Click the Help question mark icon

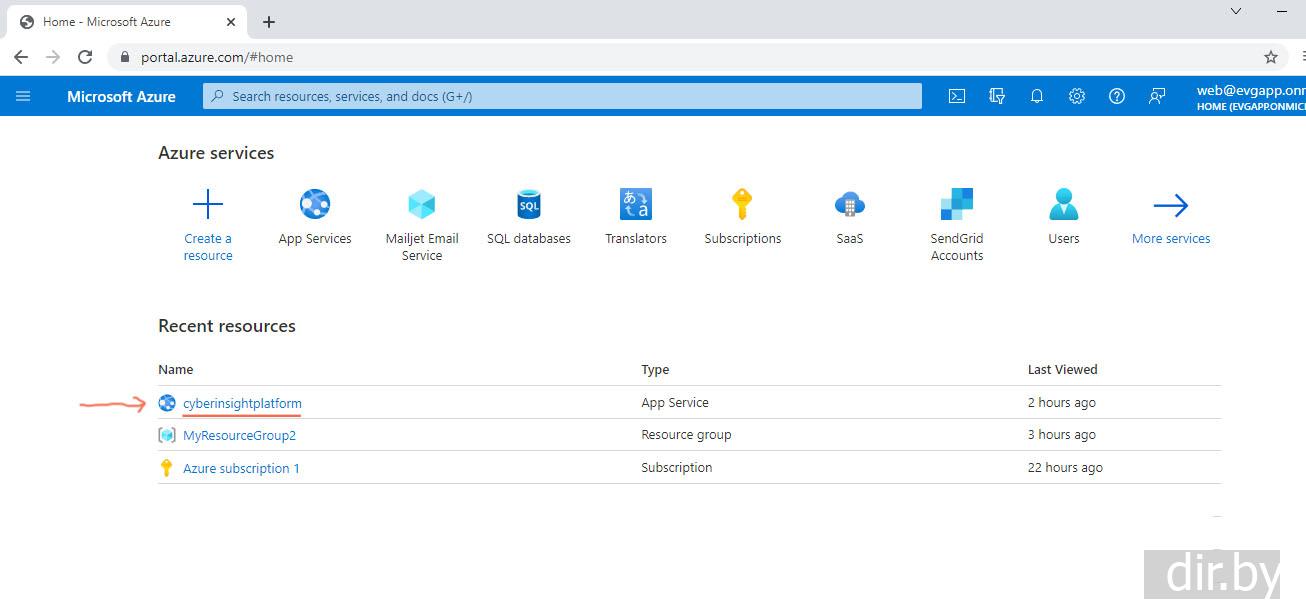point(1117,96)
